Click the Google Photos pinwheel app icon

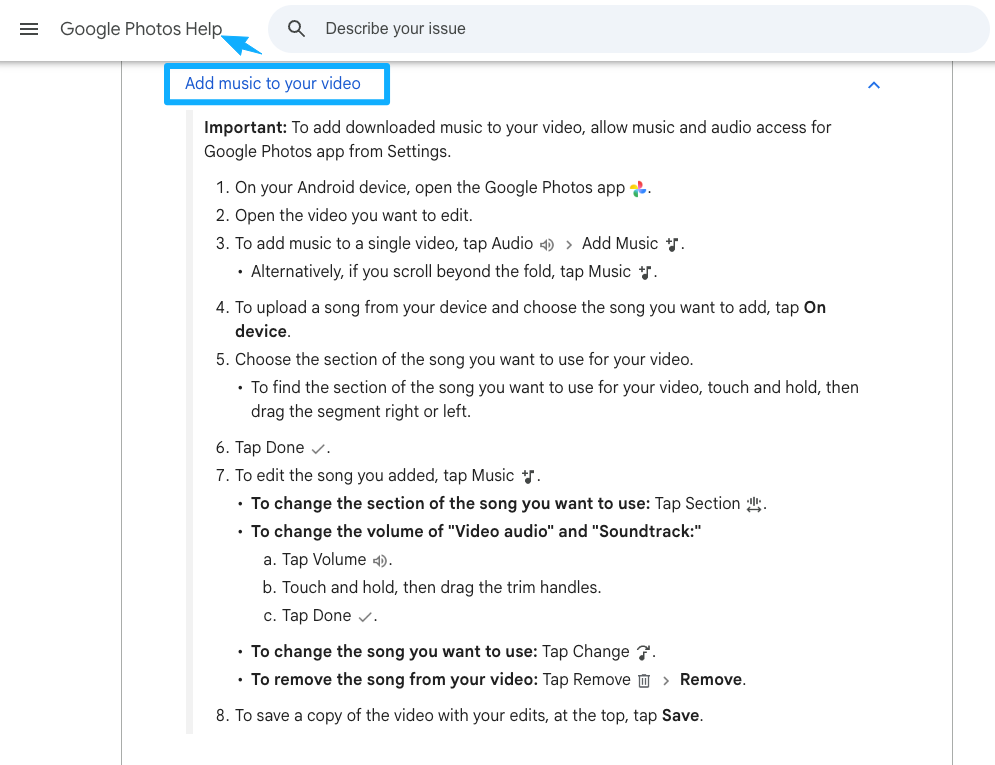coord(638,188)
